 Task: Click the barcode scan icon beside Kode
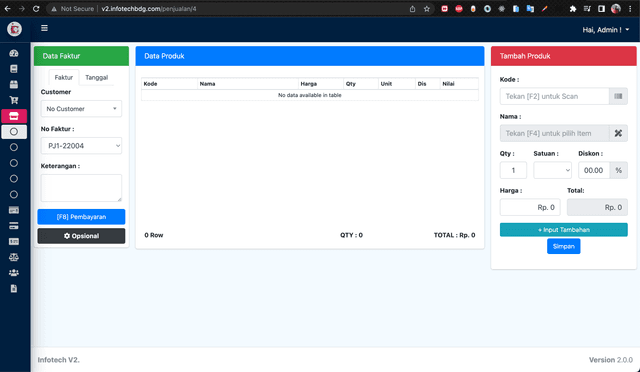click(x=618, y=96)
